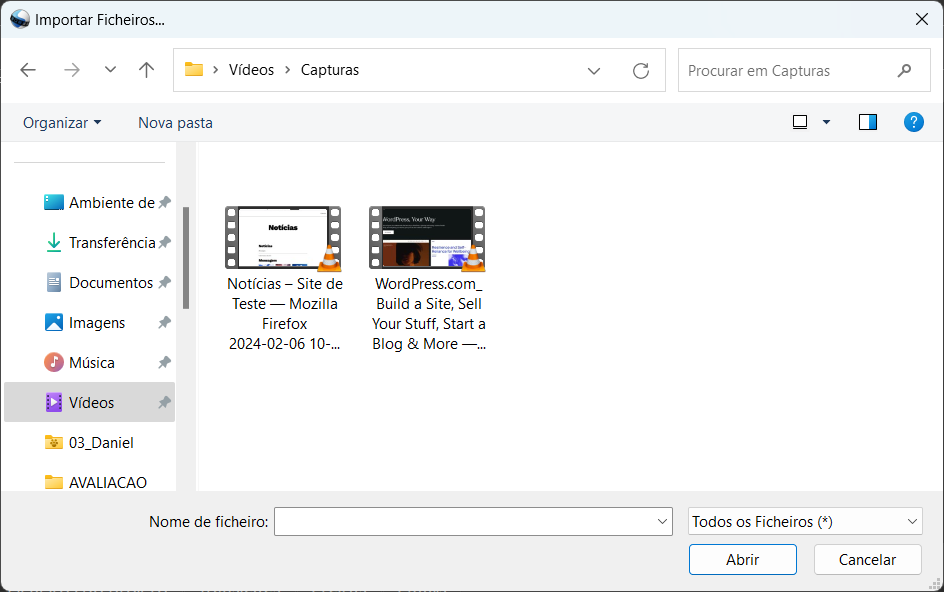Open recent locations dropdown arrow
The image size is (944, 592).
point(110,70)
